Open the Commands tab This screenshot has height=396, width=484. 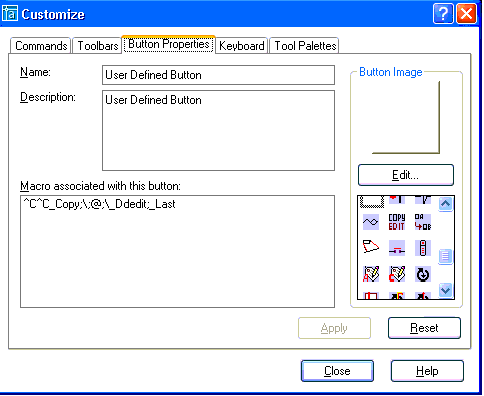(x=41, y=46)
